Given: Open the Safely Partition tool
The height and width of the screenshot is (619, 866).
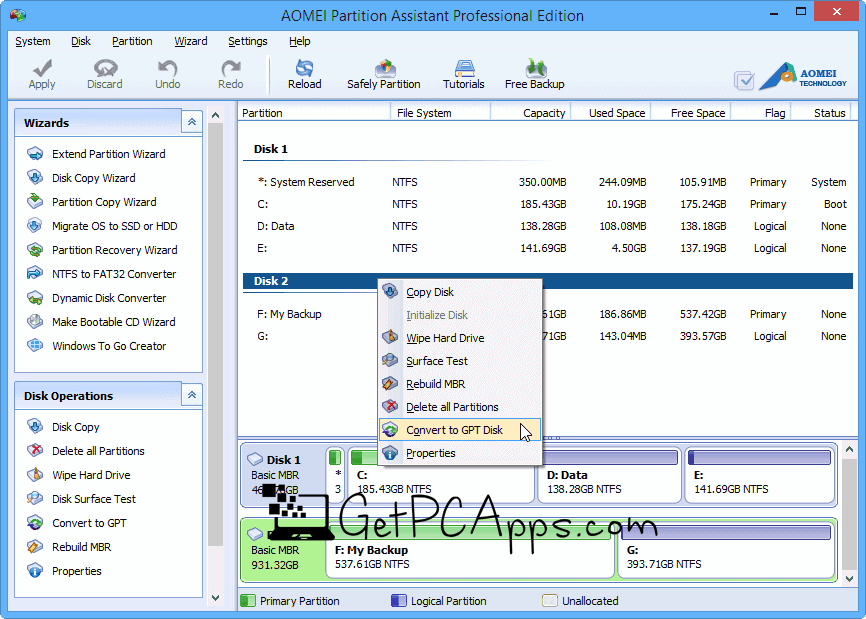Looking at the screenshot, I should tap(383, 73).
